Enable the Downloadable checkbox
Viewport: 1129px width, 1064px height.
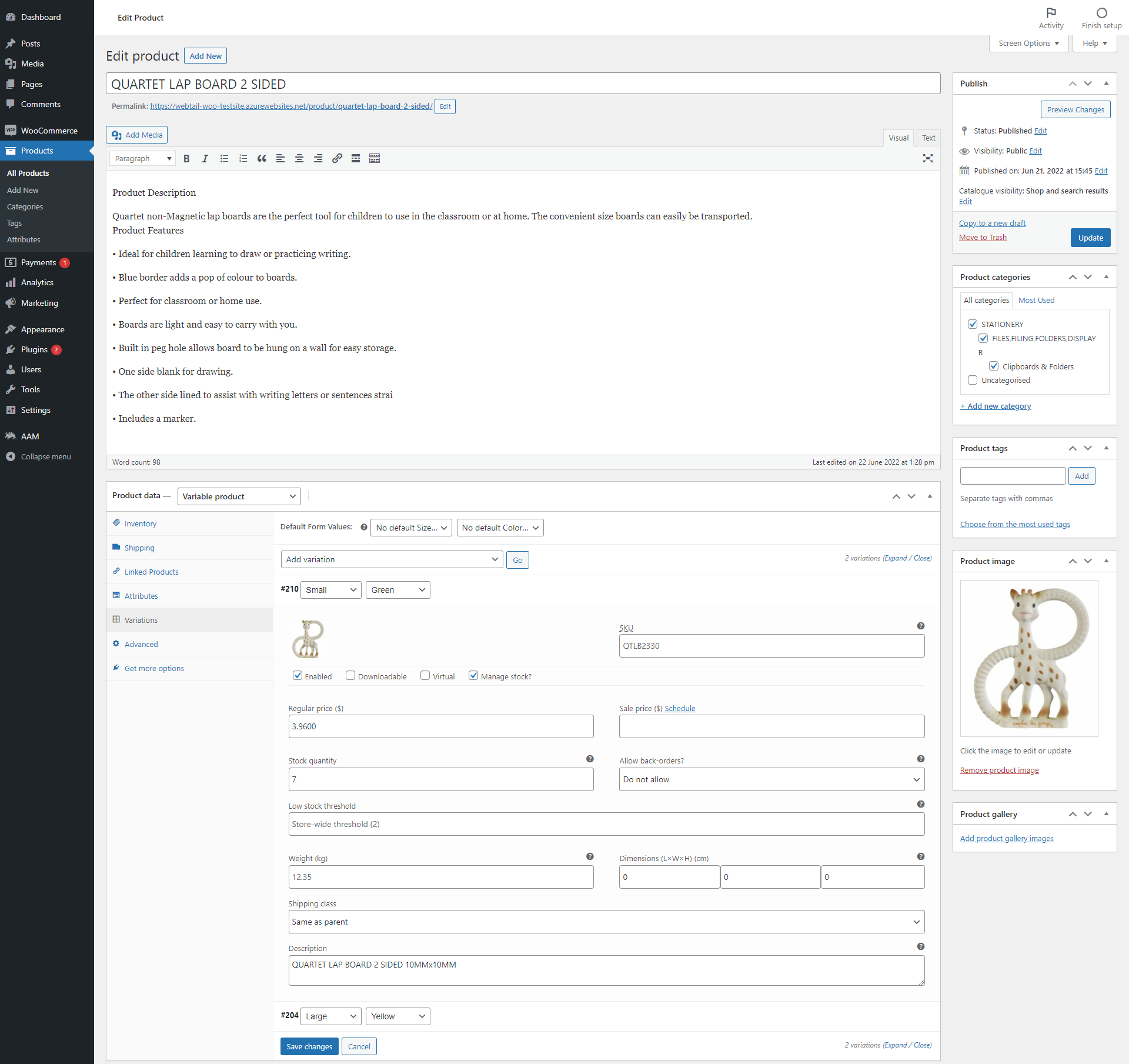click(x=350, y=676)
